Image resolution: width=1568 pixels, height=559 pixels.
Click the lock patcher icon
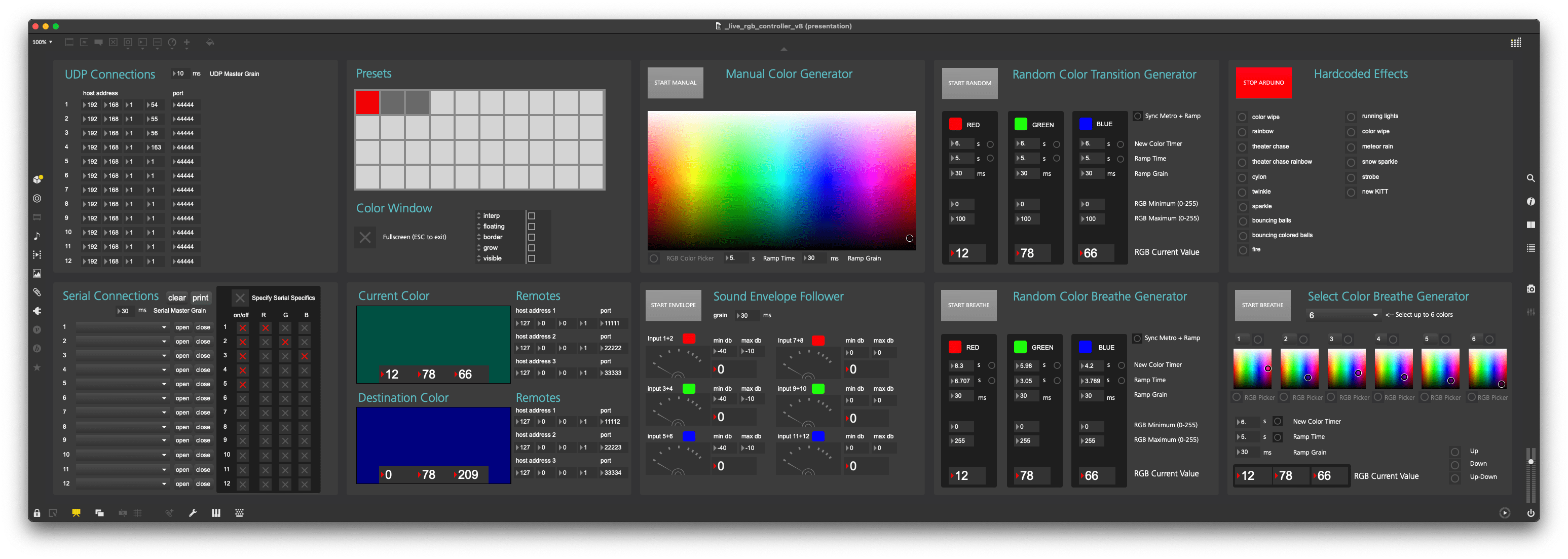pos(37,513)
